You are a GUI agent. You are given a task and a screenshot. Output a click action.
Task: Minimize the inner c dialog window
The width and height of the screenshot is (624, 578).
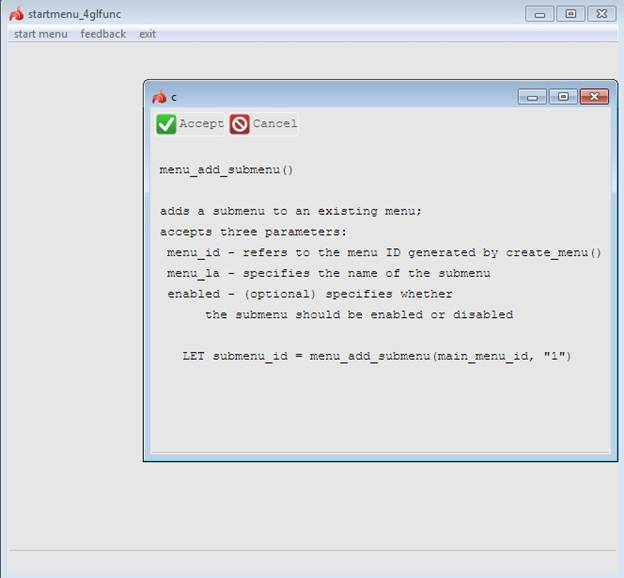pos(532,97)
